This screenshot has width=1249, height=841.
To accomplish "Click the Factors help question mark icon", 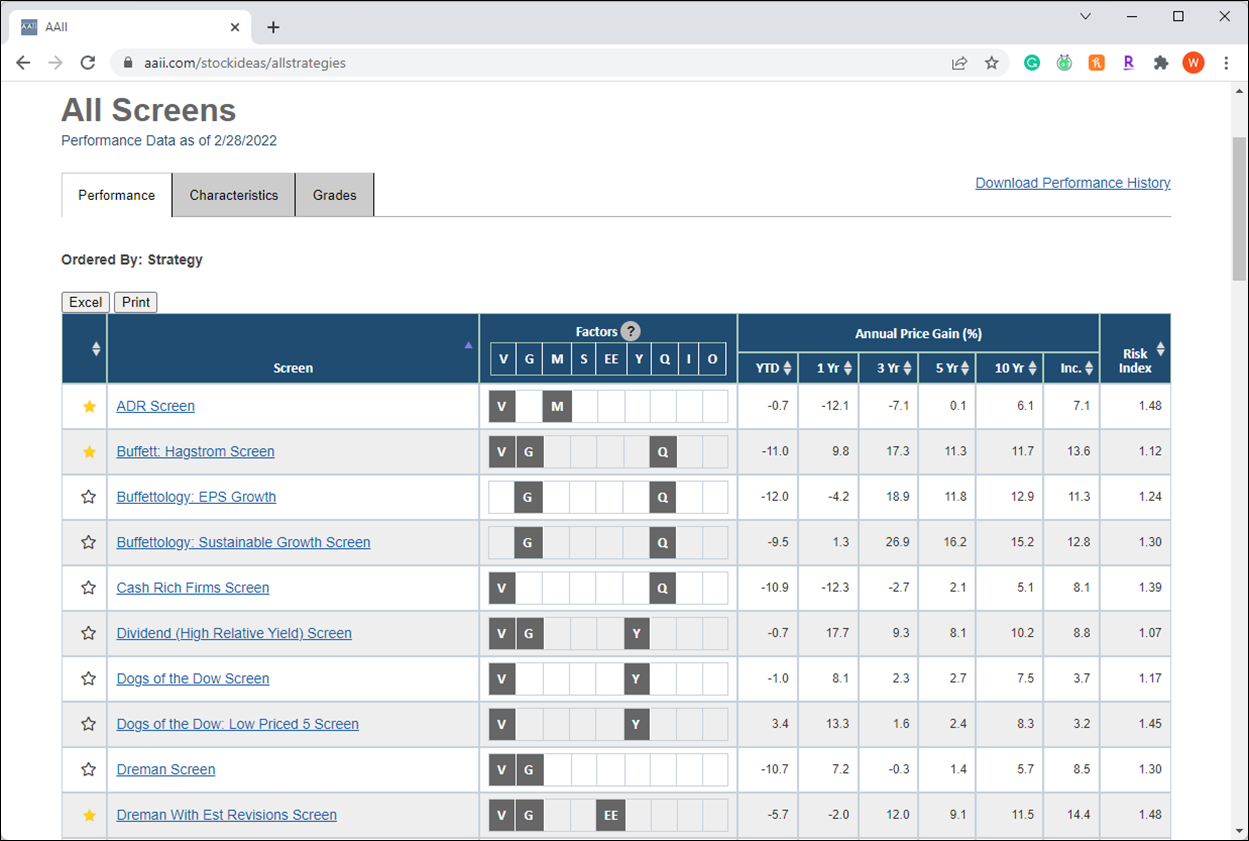I will pyautogui.click(x=630, y=332).
